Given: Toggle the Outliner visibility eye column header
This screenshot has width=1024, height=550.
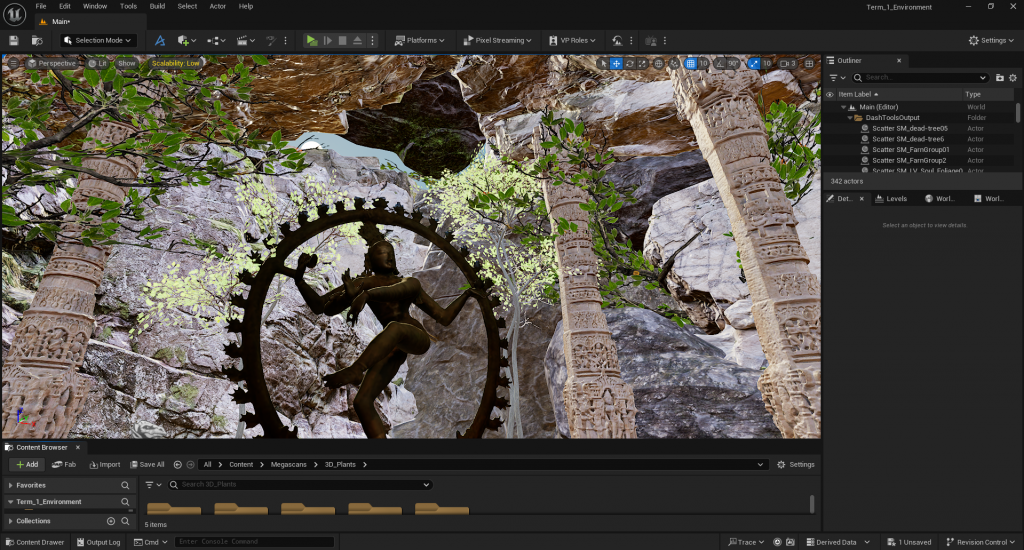Looking at the screenshot, I should tap(830, 95).
